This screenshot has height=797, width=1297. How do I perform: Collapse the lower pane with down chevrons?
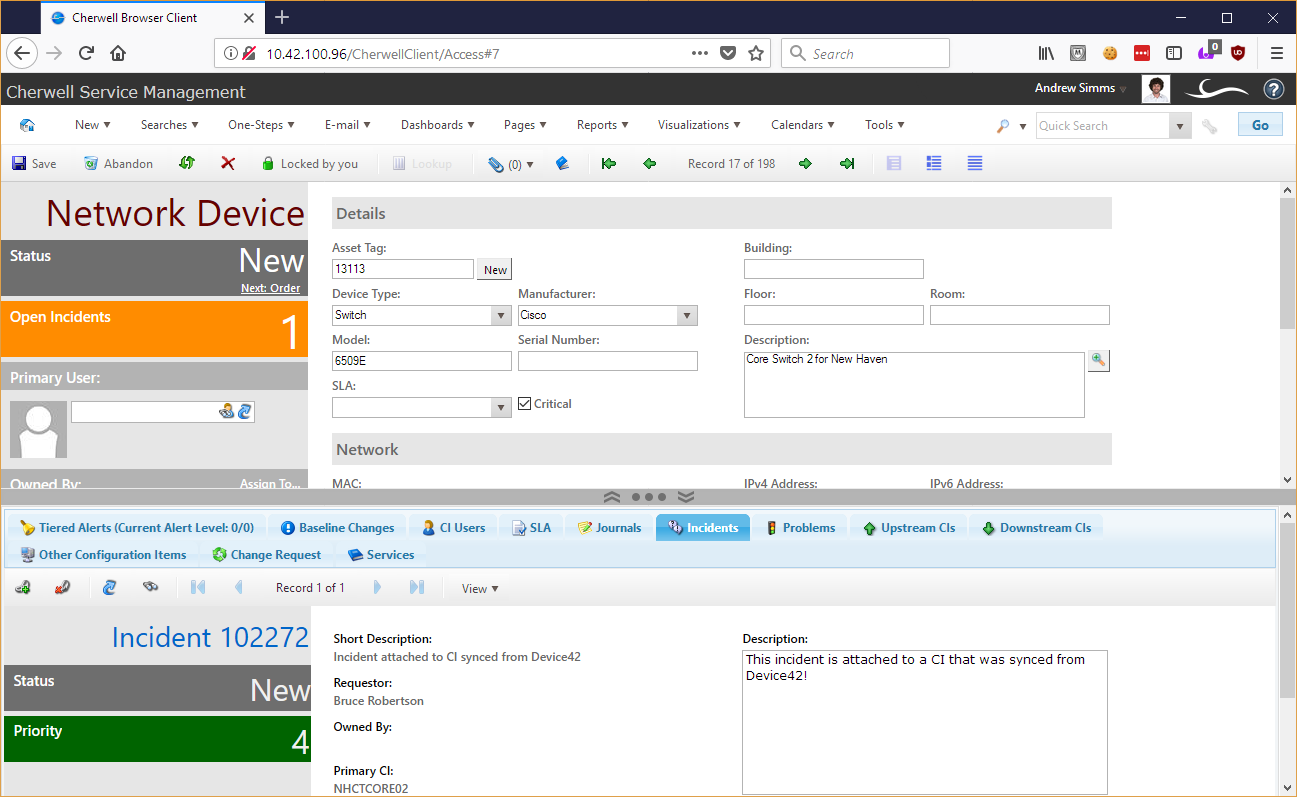(686, 497)
